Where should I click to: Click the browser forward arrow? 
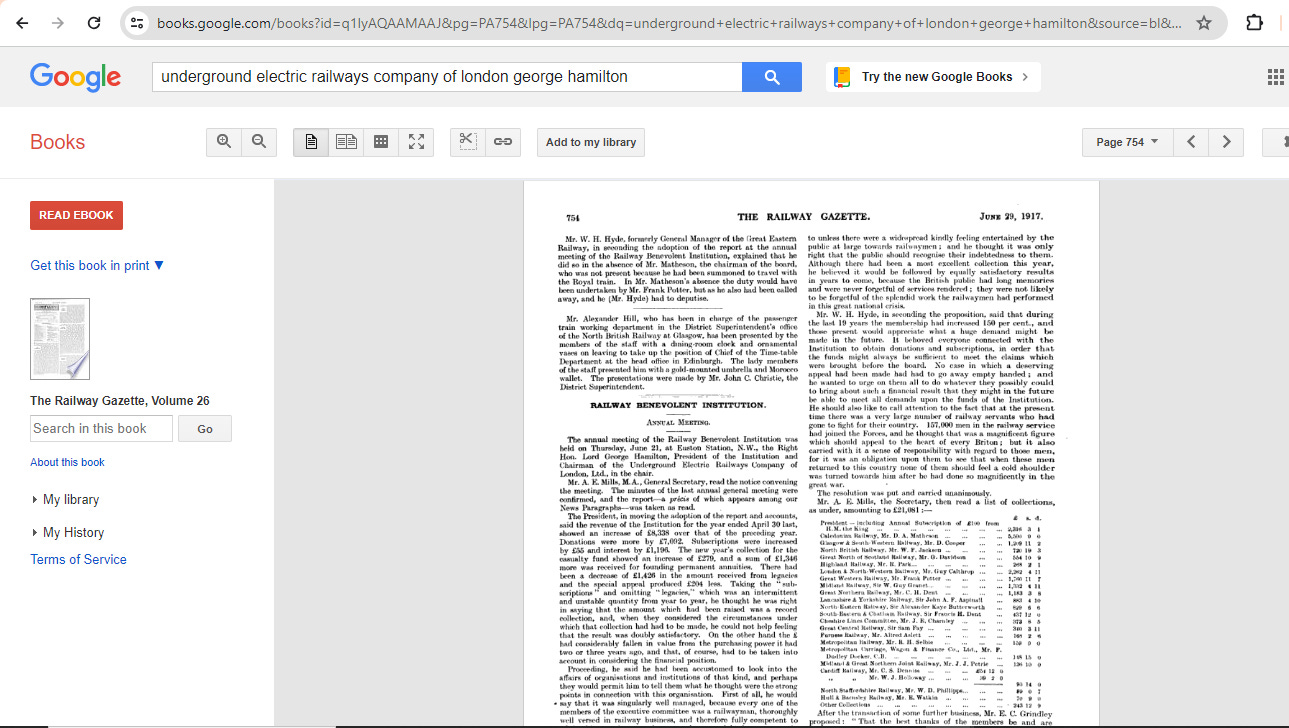[58, 22]
